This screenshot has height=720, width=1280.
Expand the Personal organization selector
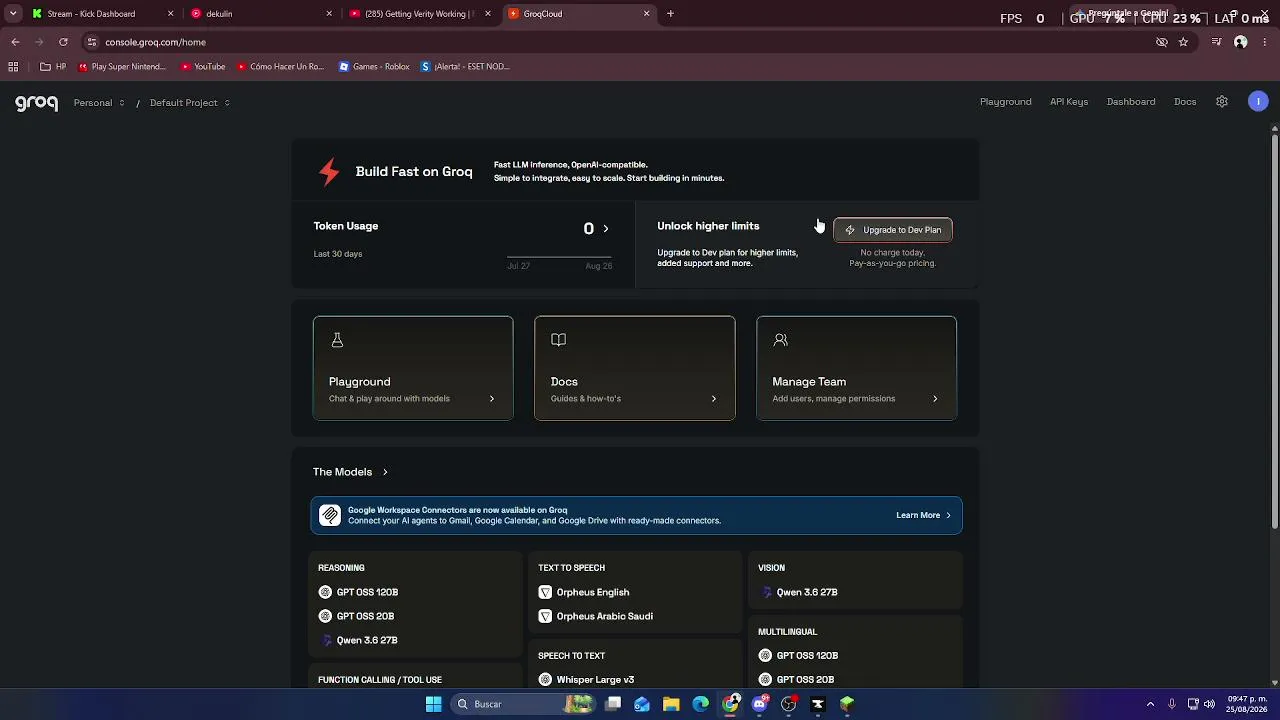(x=99, y=103)
